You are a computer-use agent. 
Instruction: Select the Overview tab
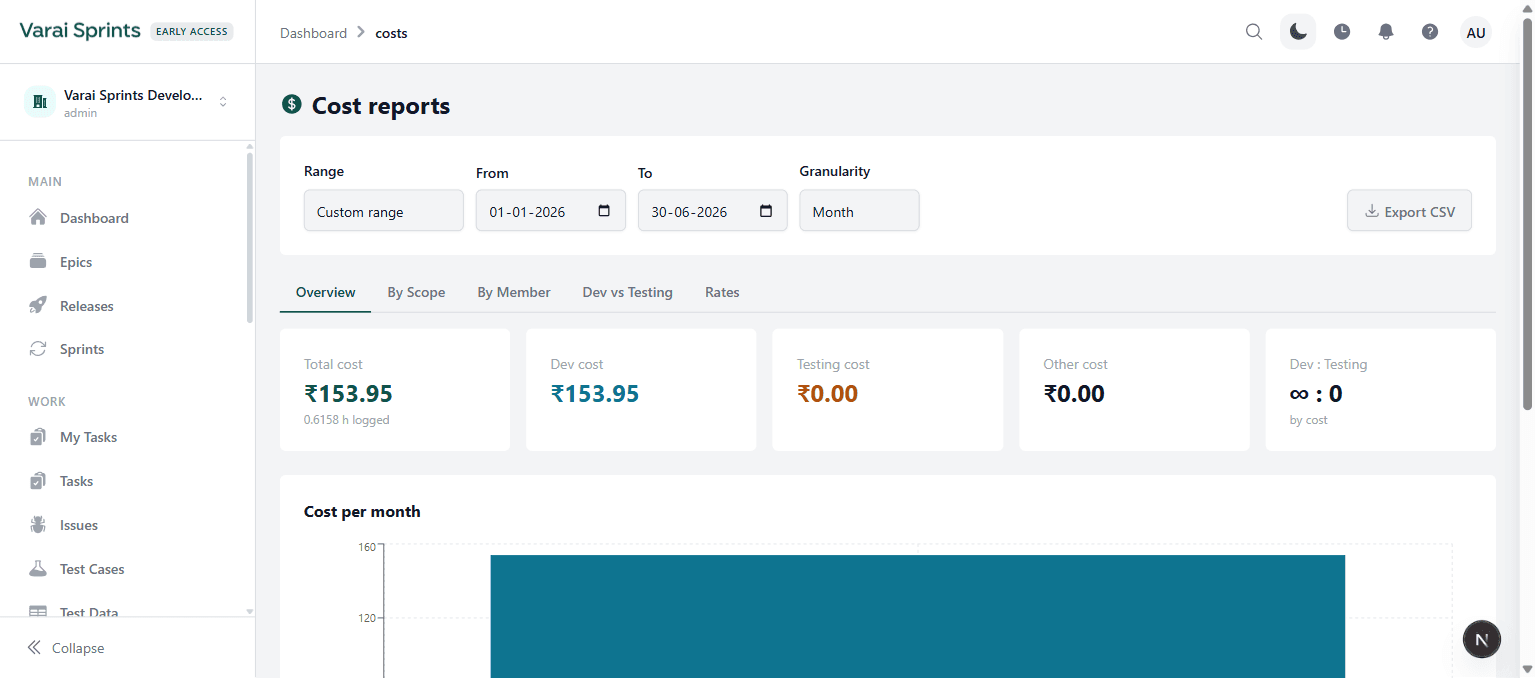click(326, 292)
